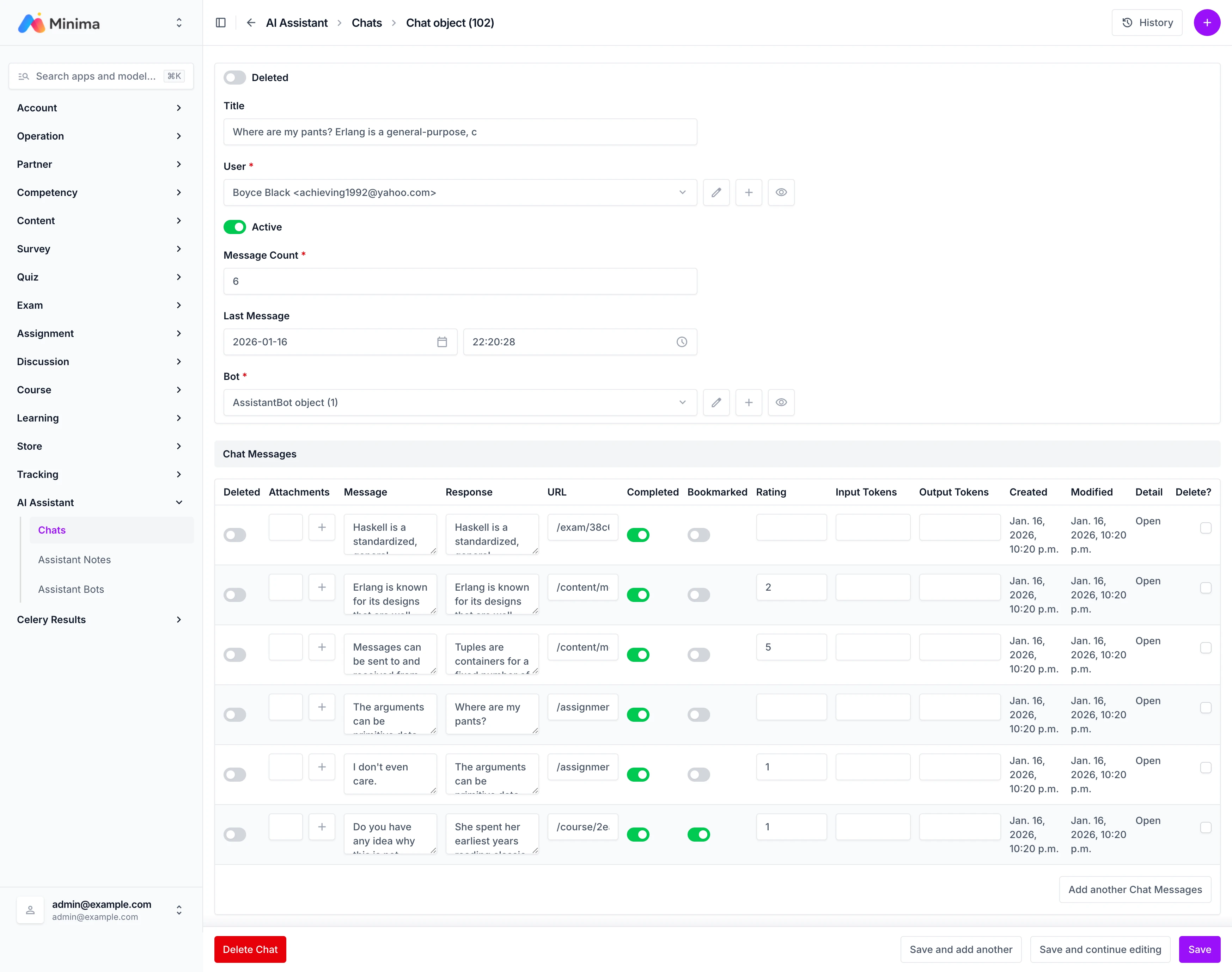Screen dimensions: 1232x972
Task: Click the red Delete Chat button
Action: [x=250, y=949]
